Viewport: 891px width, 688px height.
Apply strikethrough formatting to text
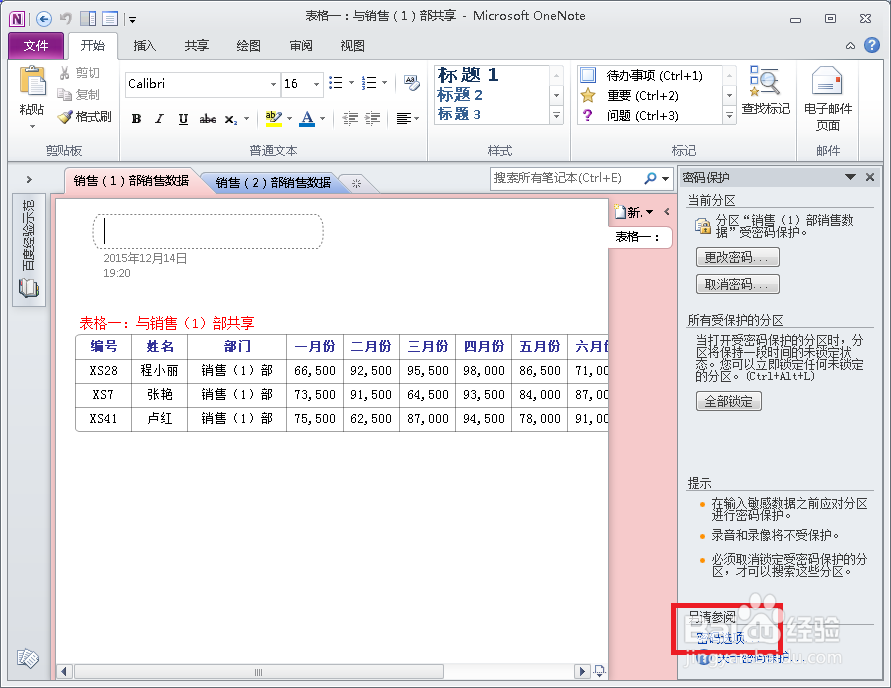(206, 118)
